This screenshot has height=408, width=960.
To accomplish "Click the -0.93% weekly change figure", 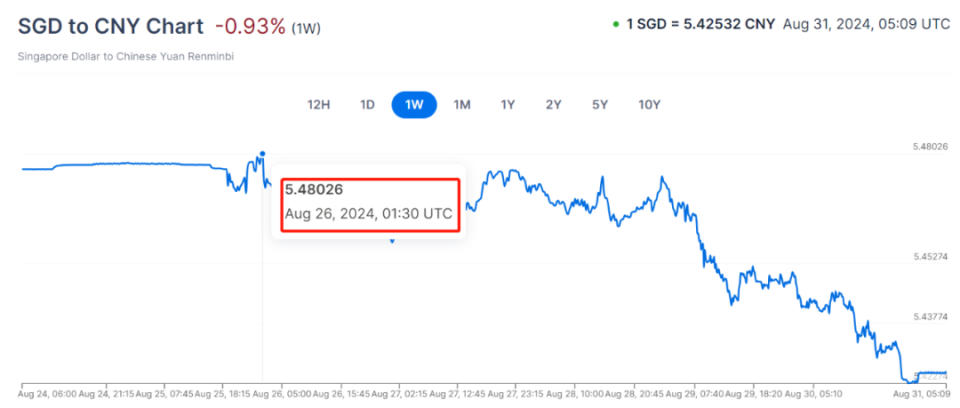I will pos(250,25).
